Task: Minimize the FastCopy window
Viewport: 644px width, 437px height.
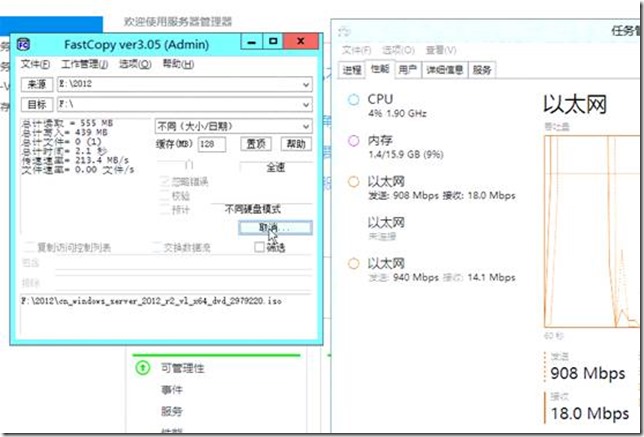Action: (252, 41)
